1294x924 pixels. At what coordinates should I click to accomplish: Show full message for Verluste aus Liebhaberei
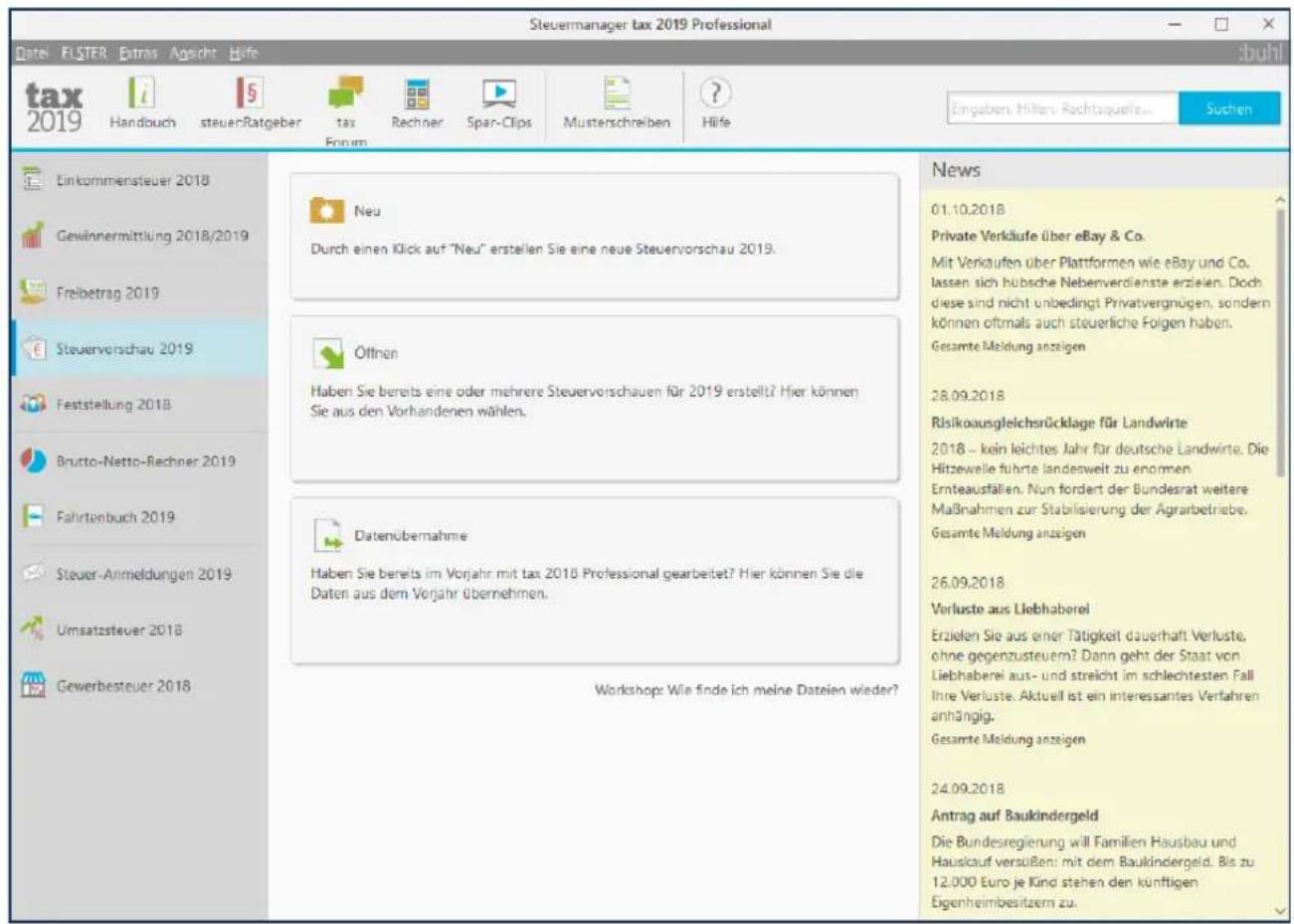point(1008,739)
